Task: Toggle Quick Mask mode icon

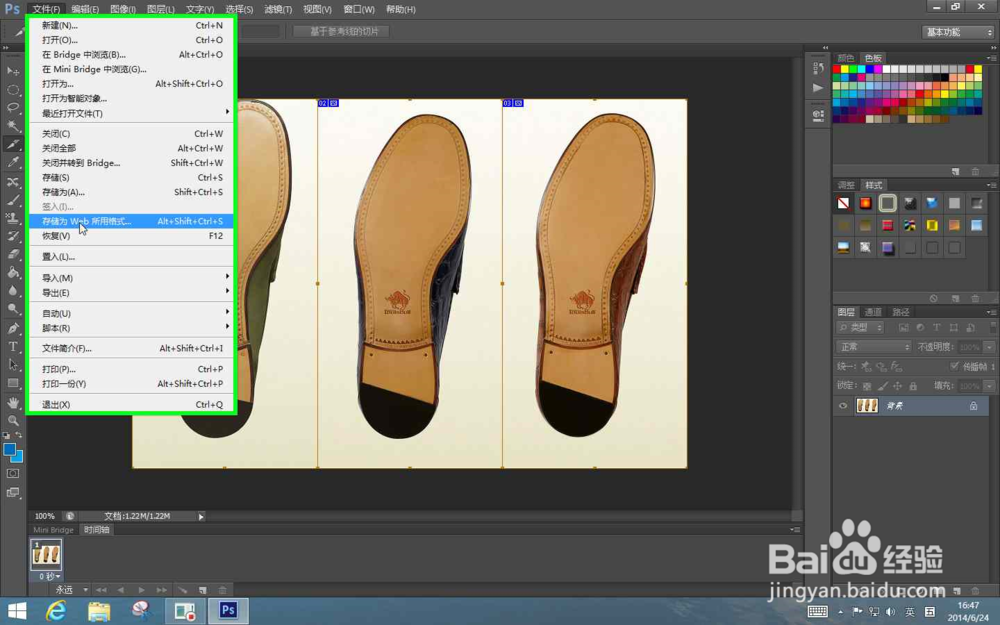Action: pos(13,473)
